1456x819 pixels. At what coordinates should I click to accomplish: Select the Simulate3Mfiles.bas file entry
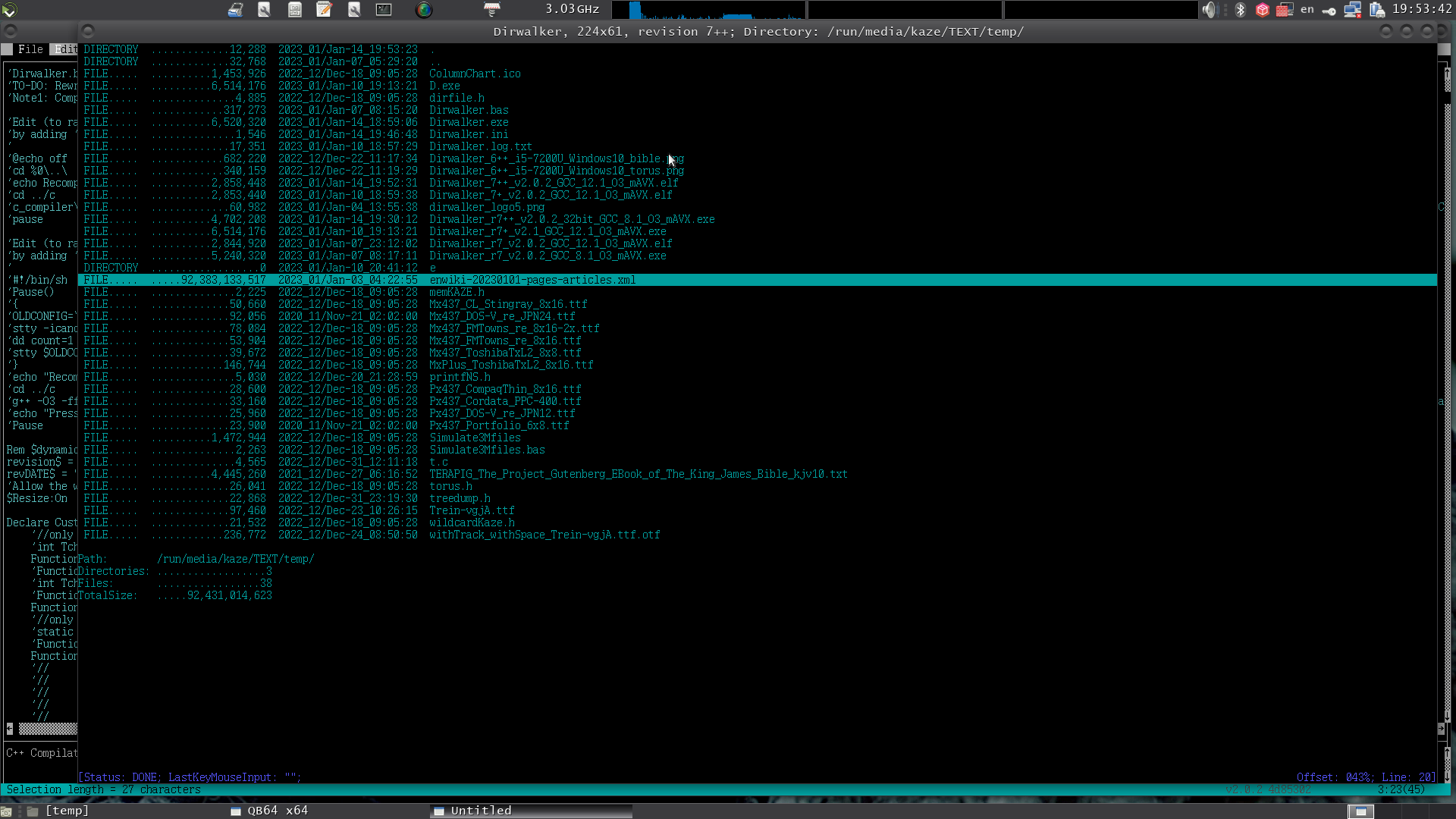[487, 450]
